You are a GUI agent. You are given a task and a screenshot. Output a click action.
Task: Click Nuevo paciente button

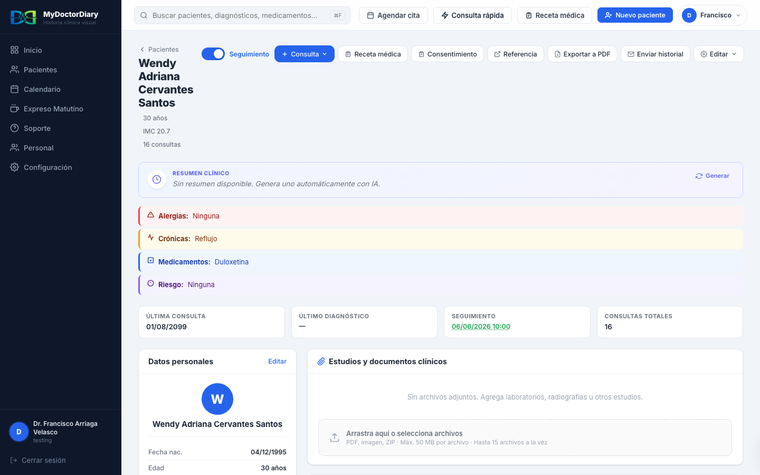coord(635,16)
